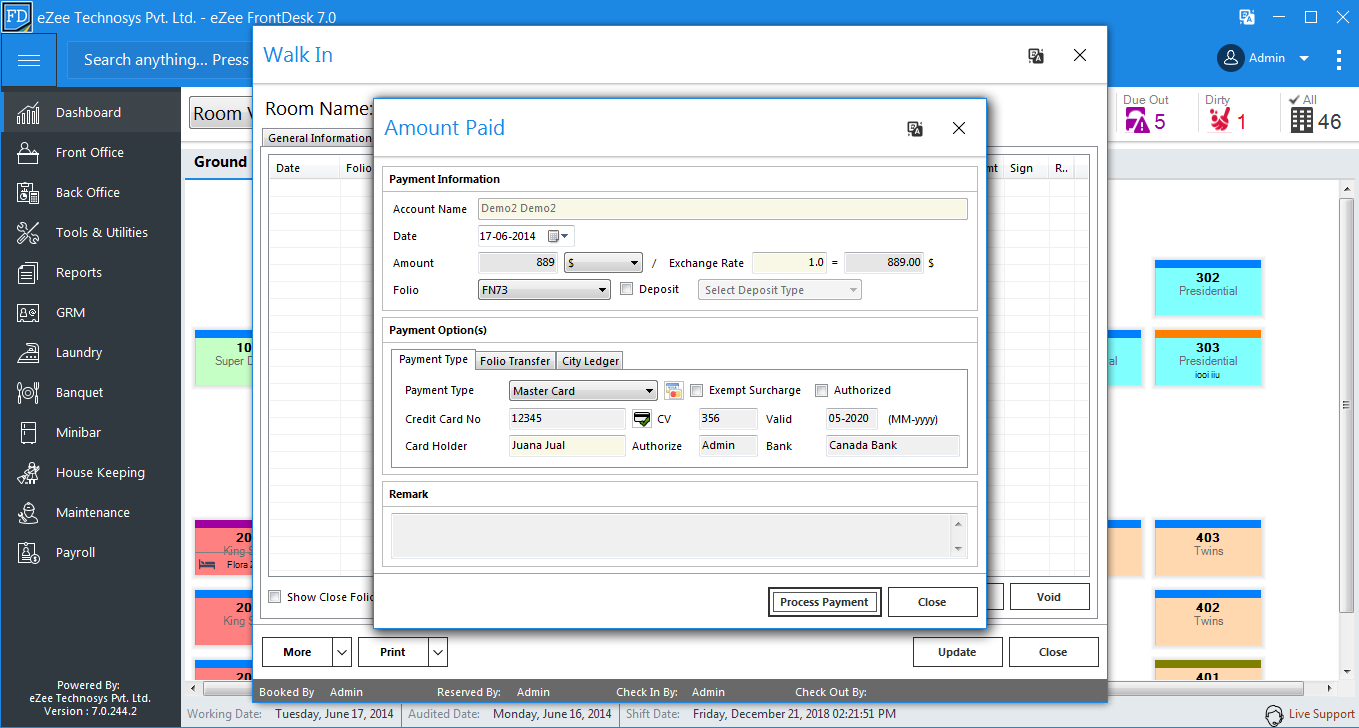
Task: Click the Dashboard sidebar icon
Action: coord(28,112)
